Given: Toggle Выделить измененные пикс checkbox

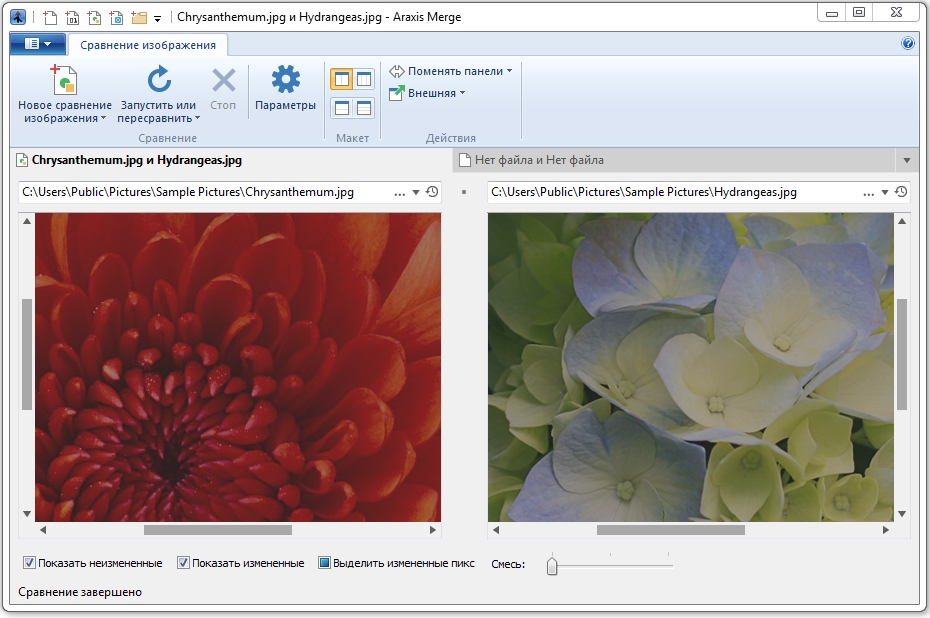Looking at the screenshot, I should pyautogui.click(x=324, y=563).
